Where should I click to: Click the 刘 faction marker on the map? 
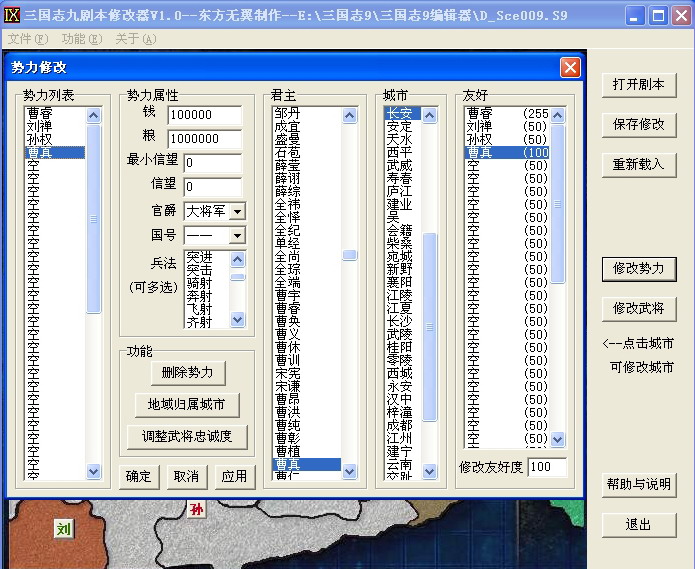pyautogui.click(x=63, y=529)
